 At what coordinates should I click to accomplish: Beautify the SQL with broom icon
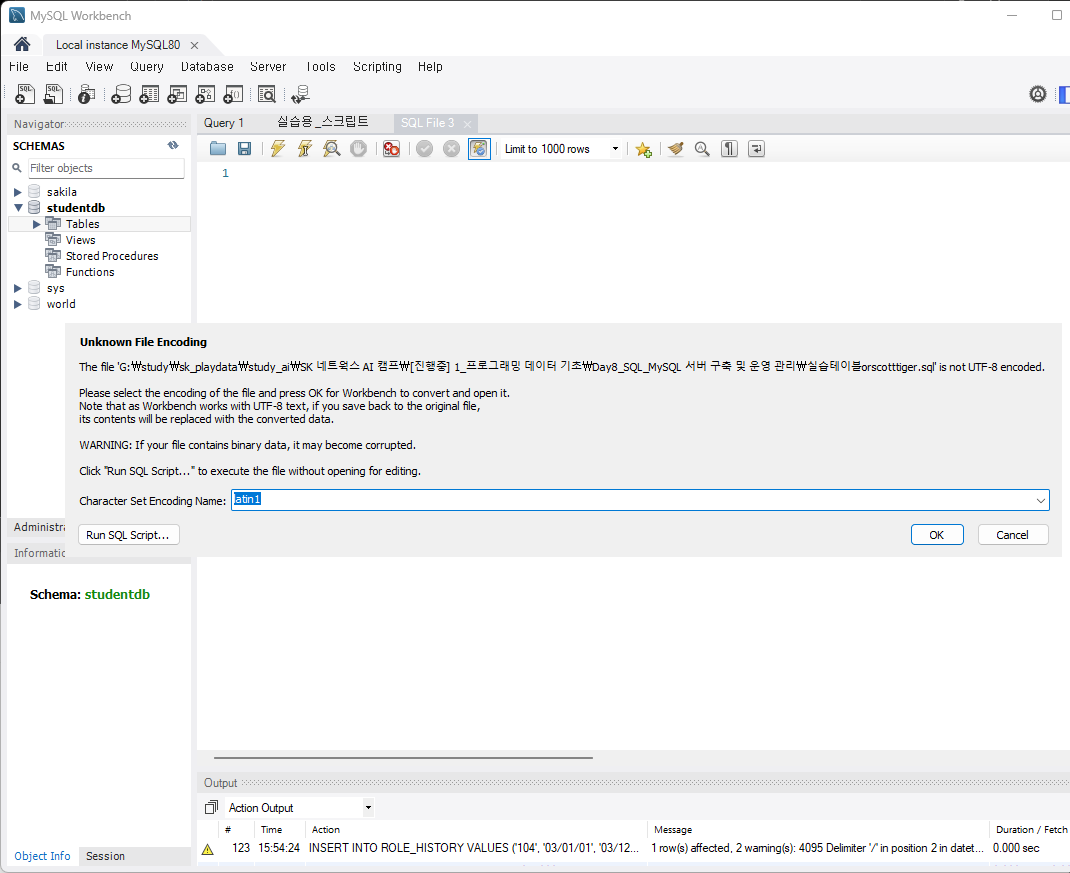[676, 149]
